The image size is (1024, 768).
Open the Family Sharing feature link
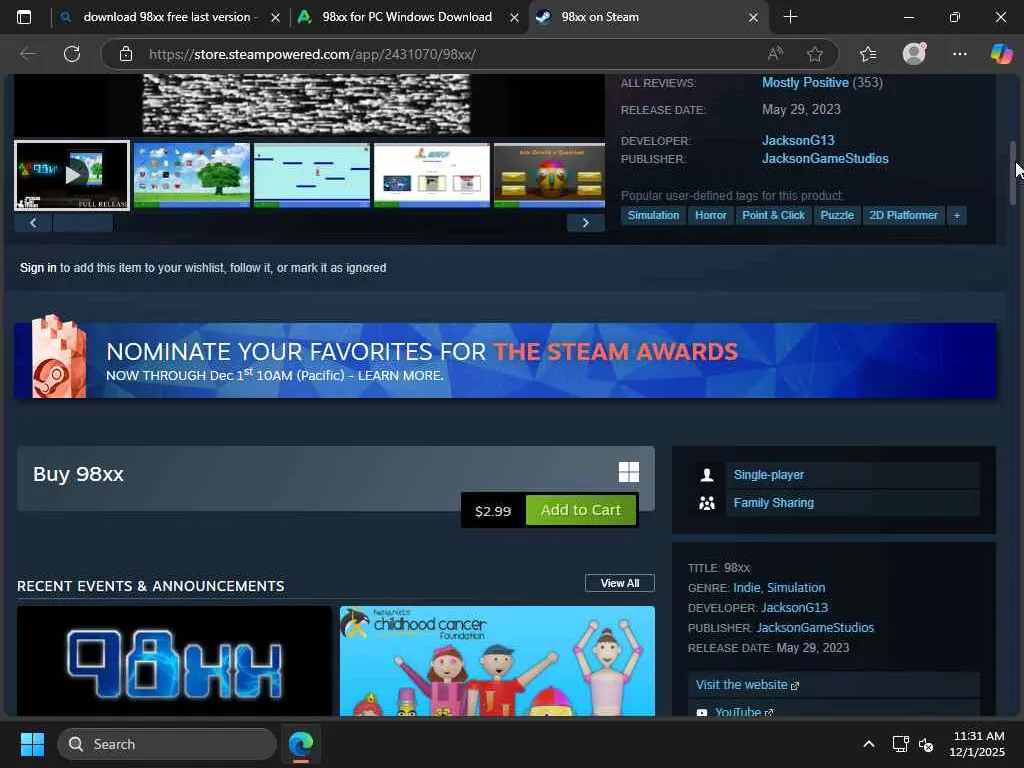tap(773, 503)
